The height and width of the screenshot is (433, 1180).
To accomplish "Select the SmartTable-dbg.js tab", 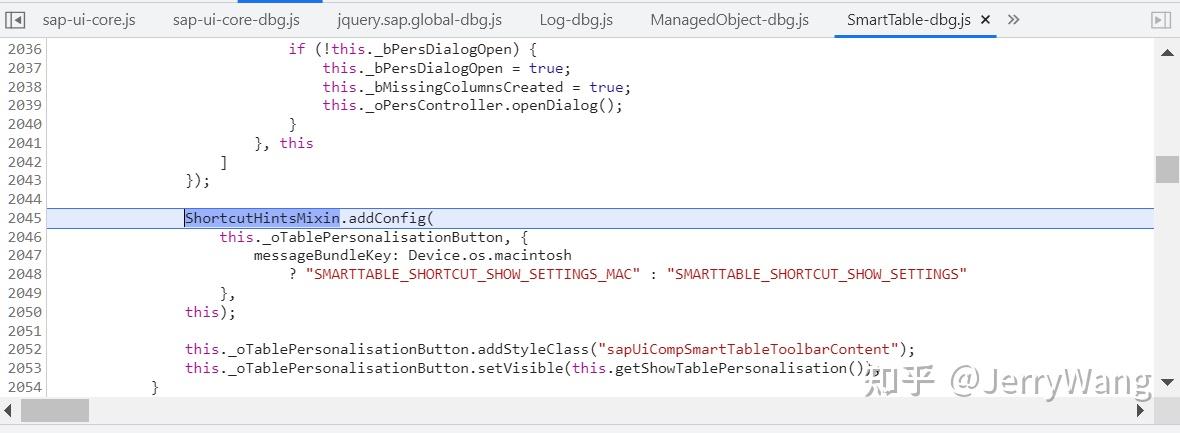I will pyautogui.click(x=908, y=20).
